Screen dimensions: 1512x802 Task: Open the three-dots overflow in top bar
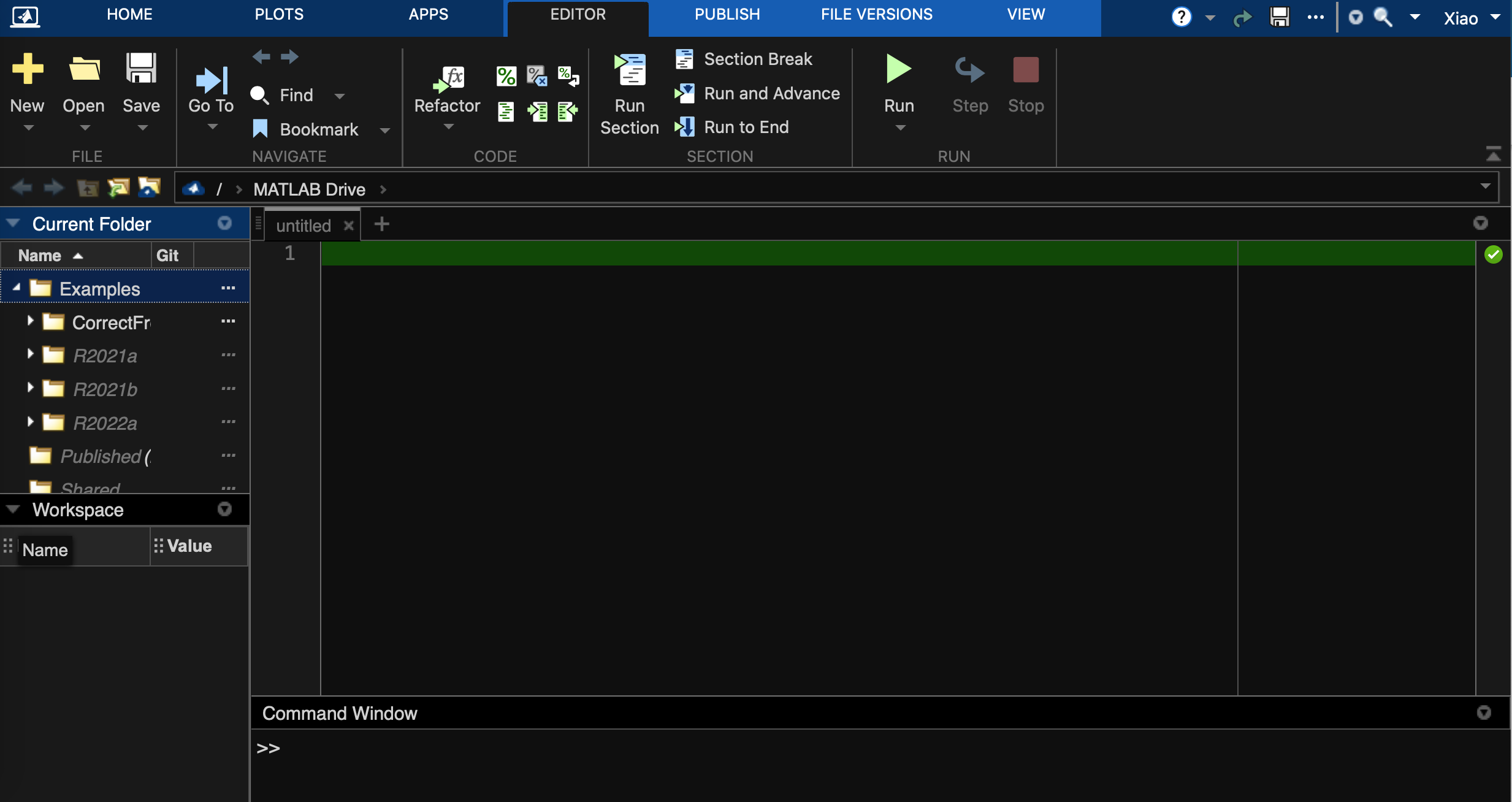[x=1315, y=17]
